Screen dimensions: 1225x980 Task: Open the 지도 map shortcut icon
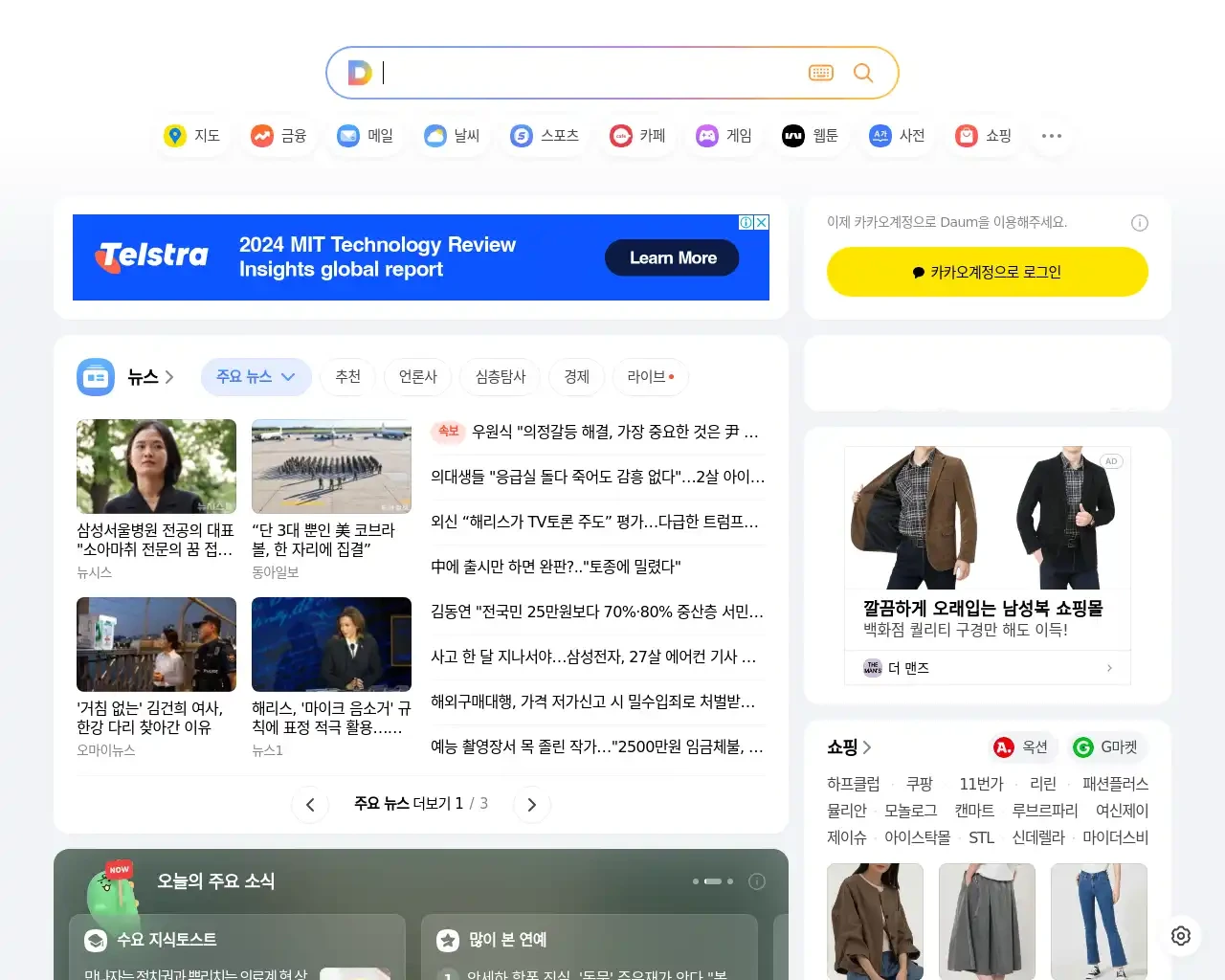tap(175, 136)
